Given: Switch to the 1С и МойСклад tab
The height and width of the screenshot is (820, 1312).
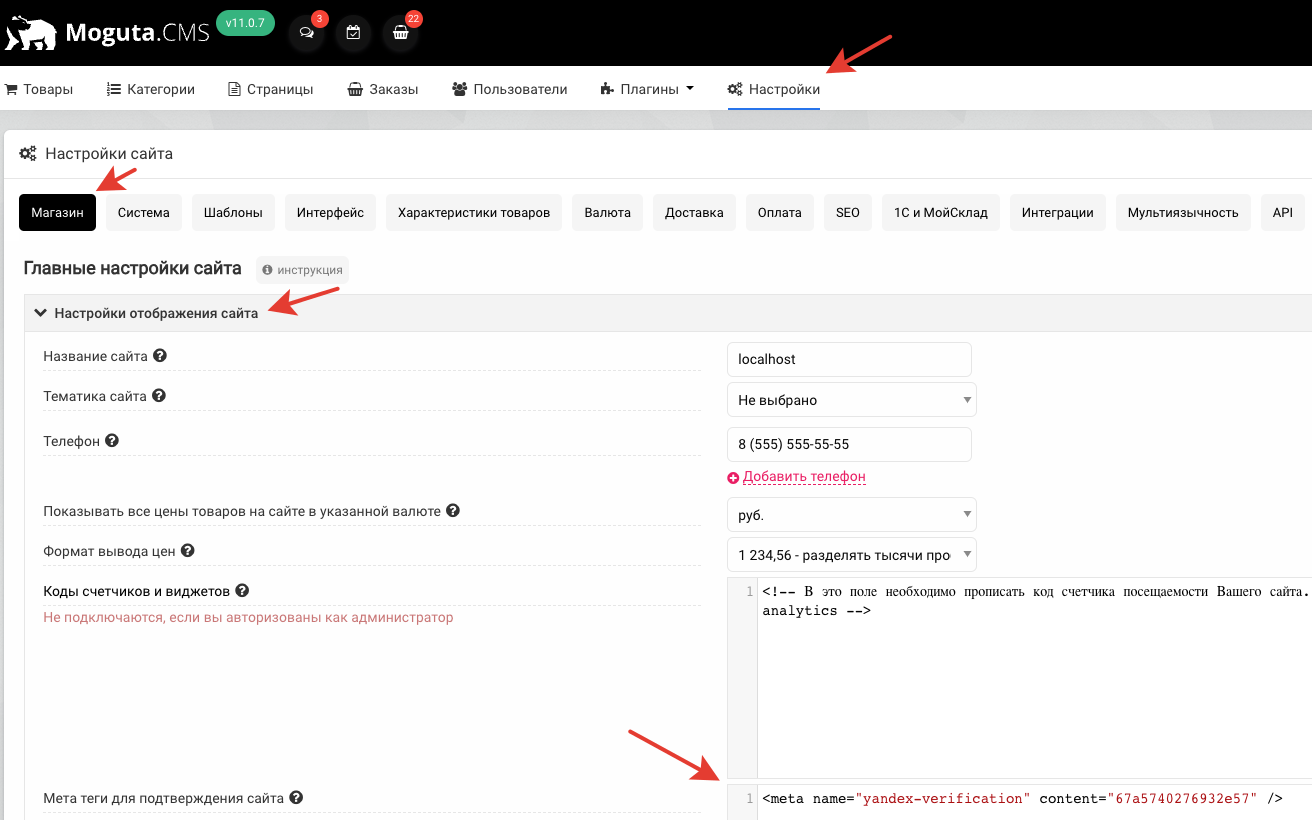Looking at the screenshot, I should [941, 212].
